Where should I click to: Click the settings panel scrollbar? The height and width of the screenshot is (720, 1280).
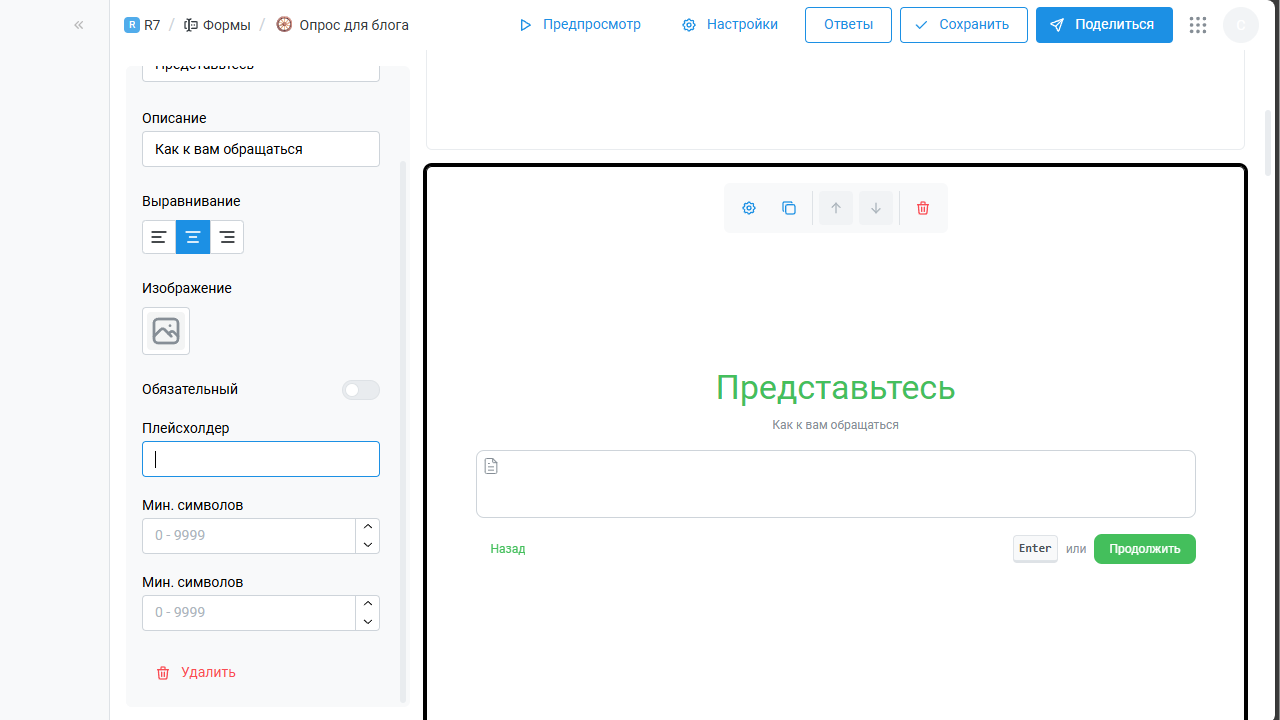tap(403, 430)
